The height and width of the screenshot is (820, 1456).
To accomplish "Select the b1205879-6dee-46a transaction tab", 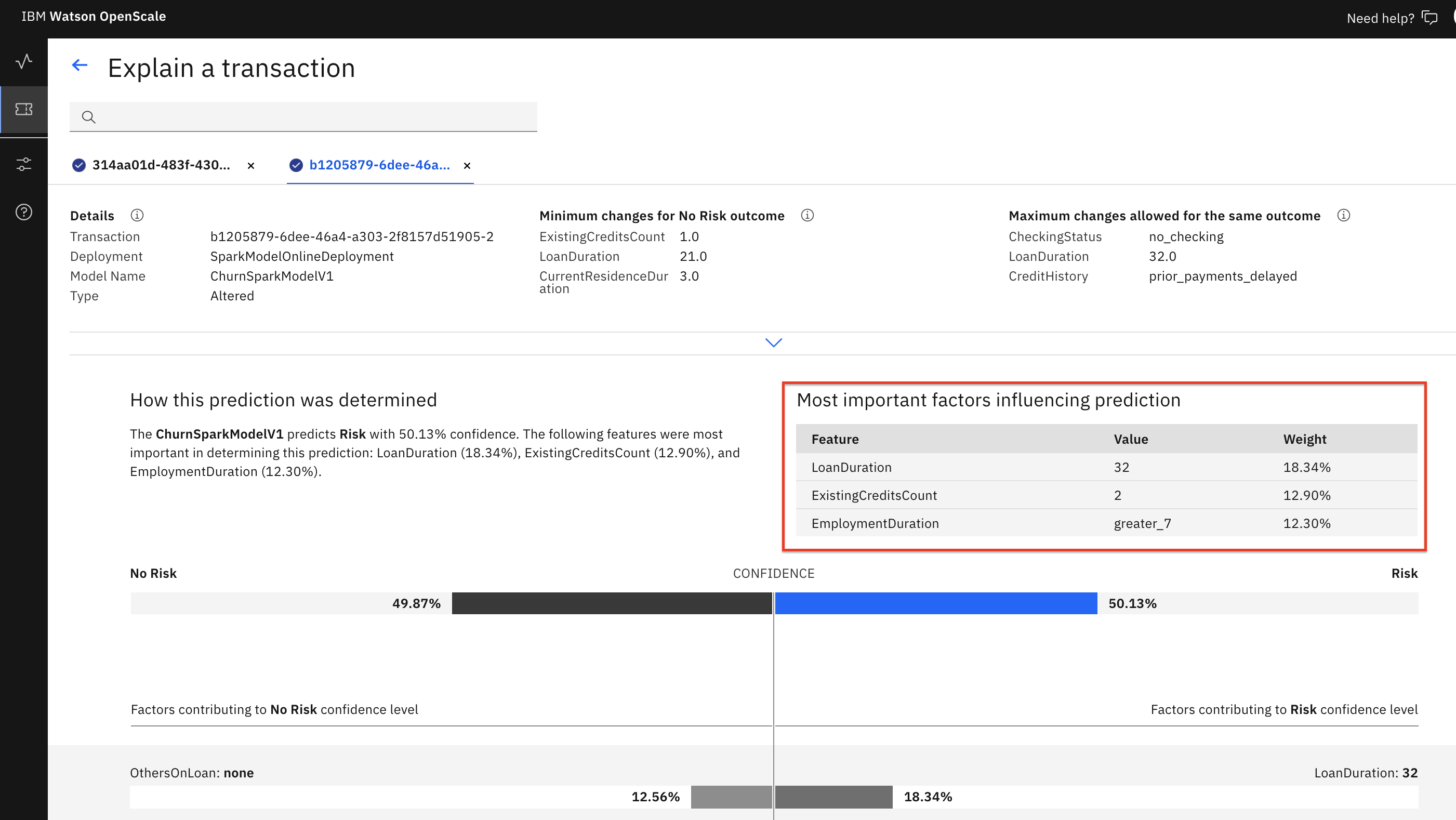I will coord(379,165).
